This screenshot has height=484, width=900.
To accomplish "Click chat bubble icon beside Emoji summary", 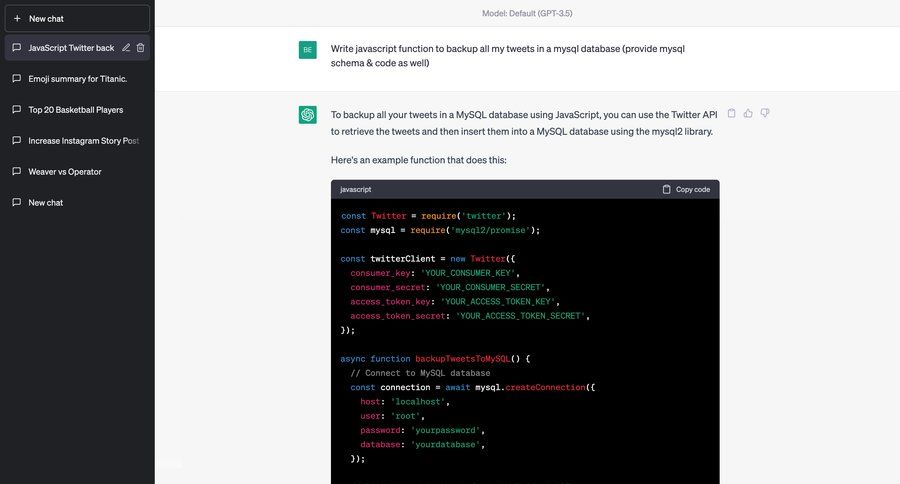I will [17, 79].
